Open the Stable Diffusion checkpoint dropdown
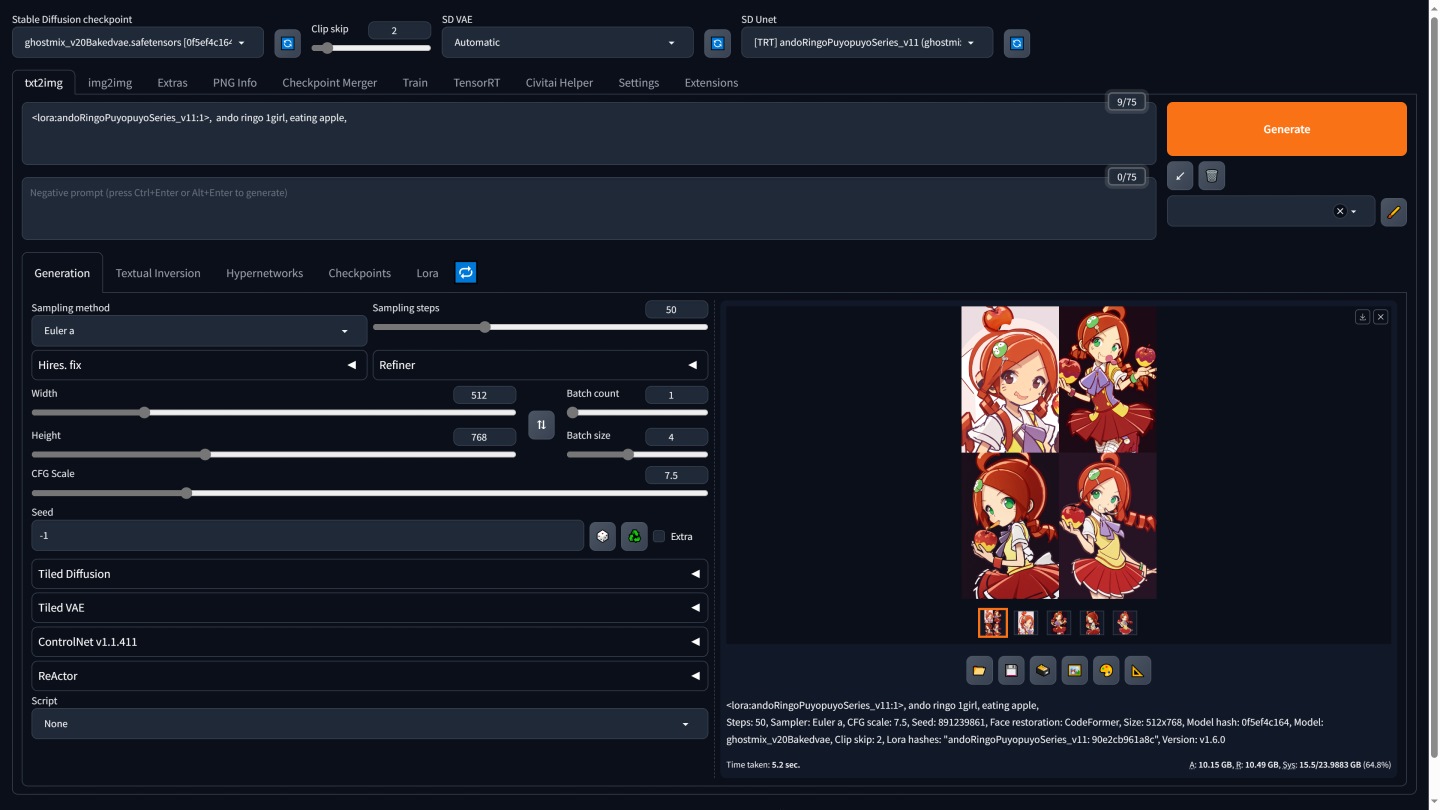1440x810 pixels. (138, 42)
